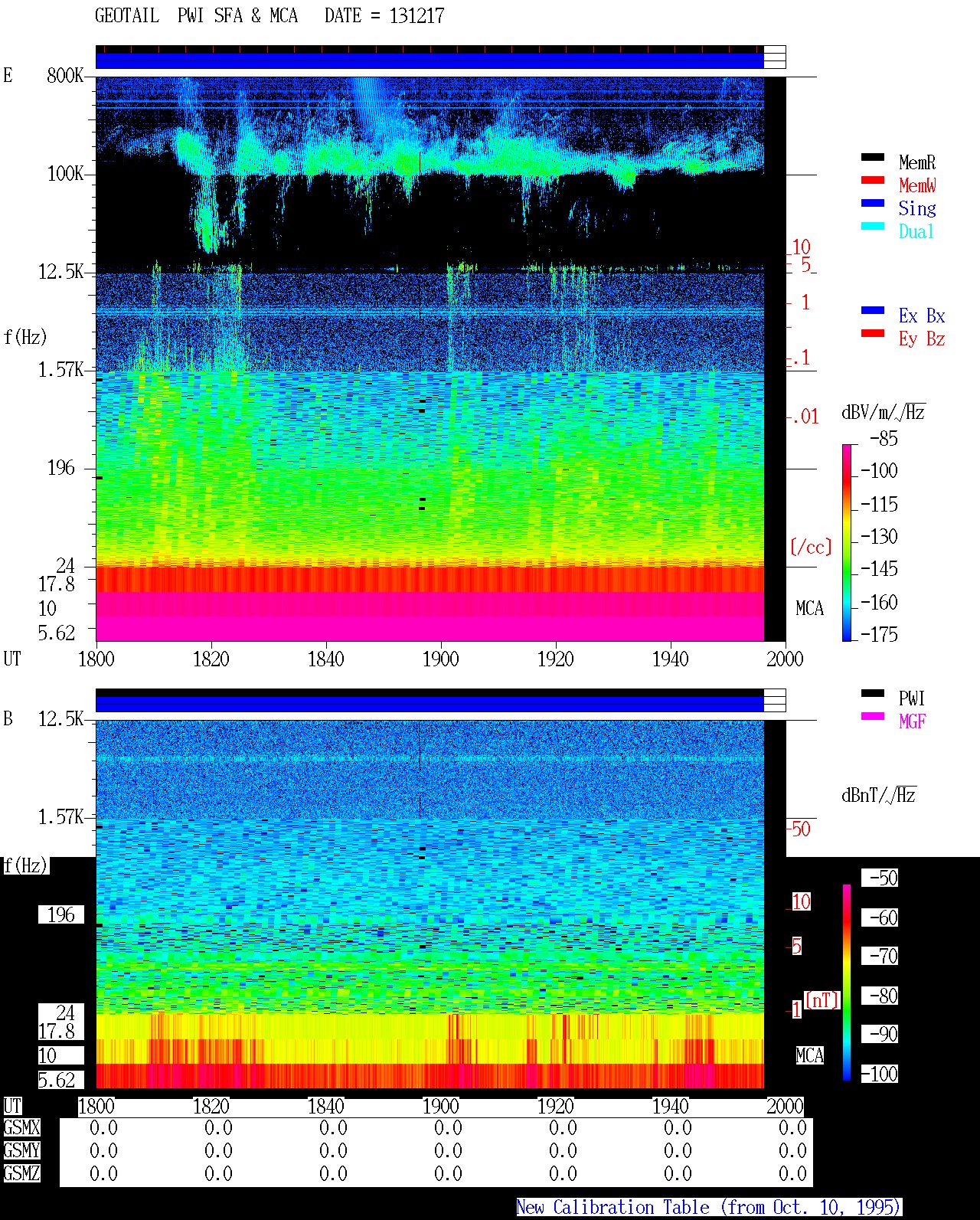Click the -160 color scale value
This screenshot has height=1220, width=980.
[879, 602]
